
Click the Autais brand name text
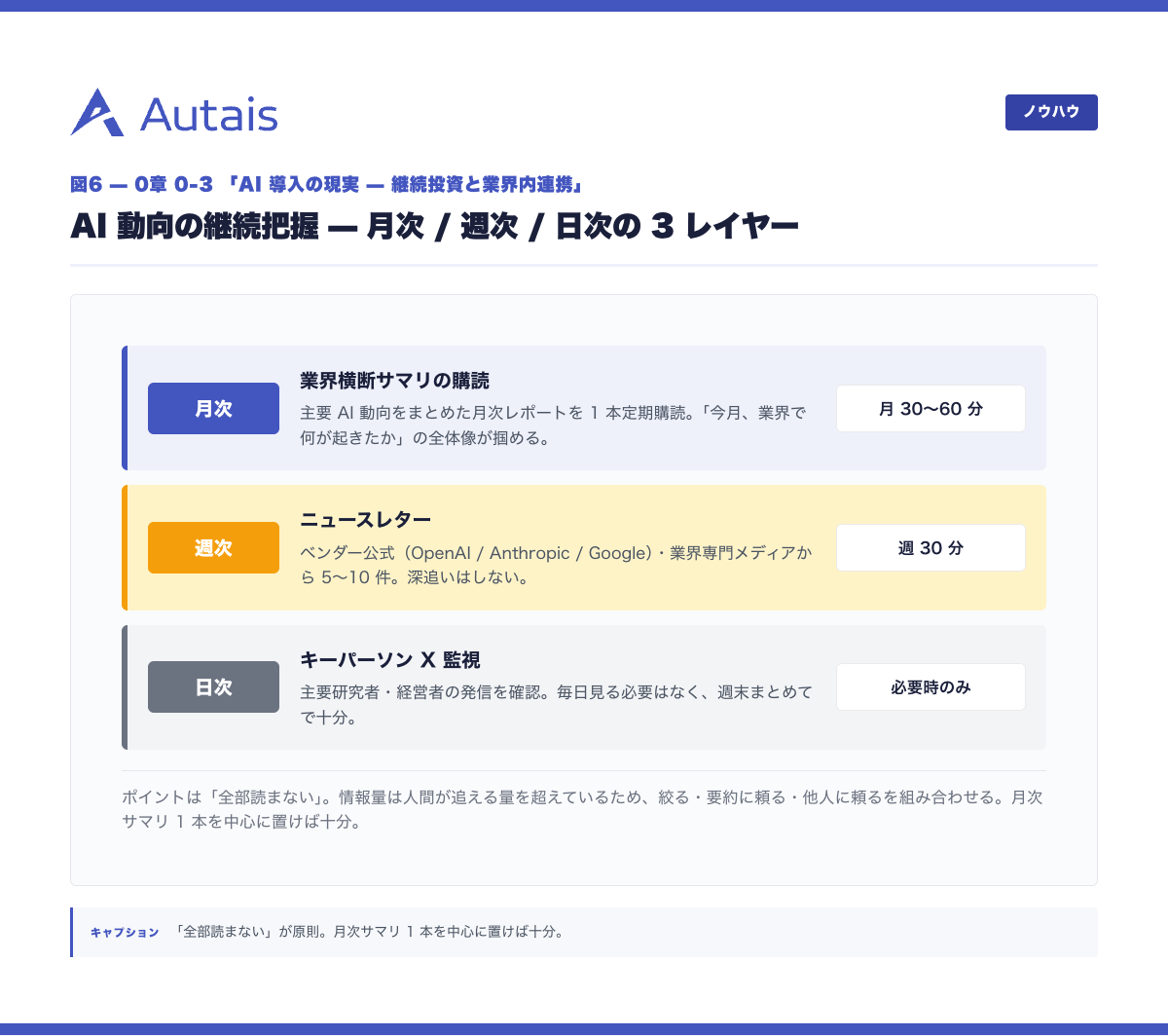(209, 115)
